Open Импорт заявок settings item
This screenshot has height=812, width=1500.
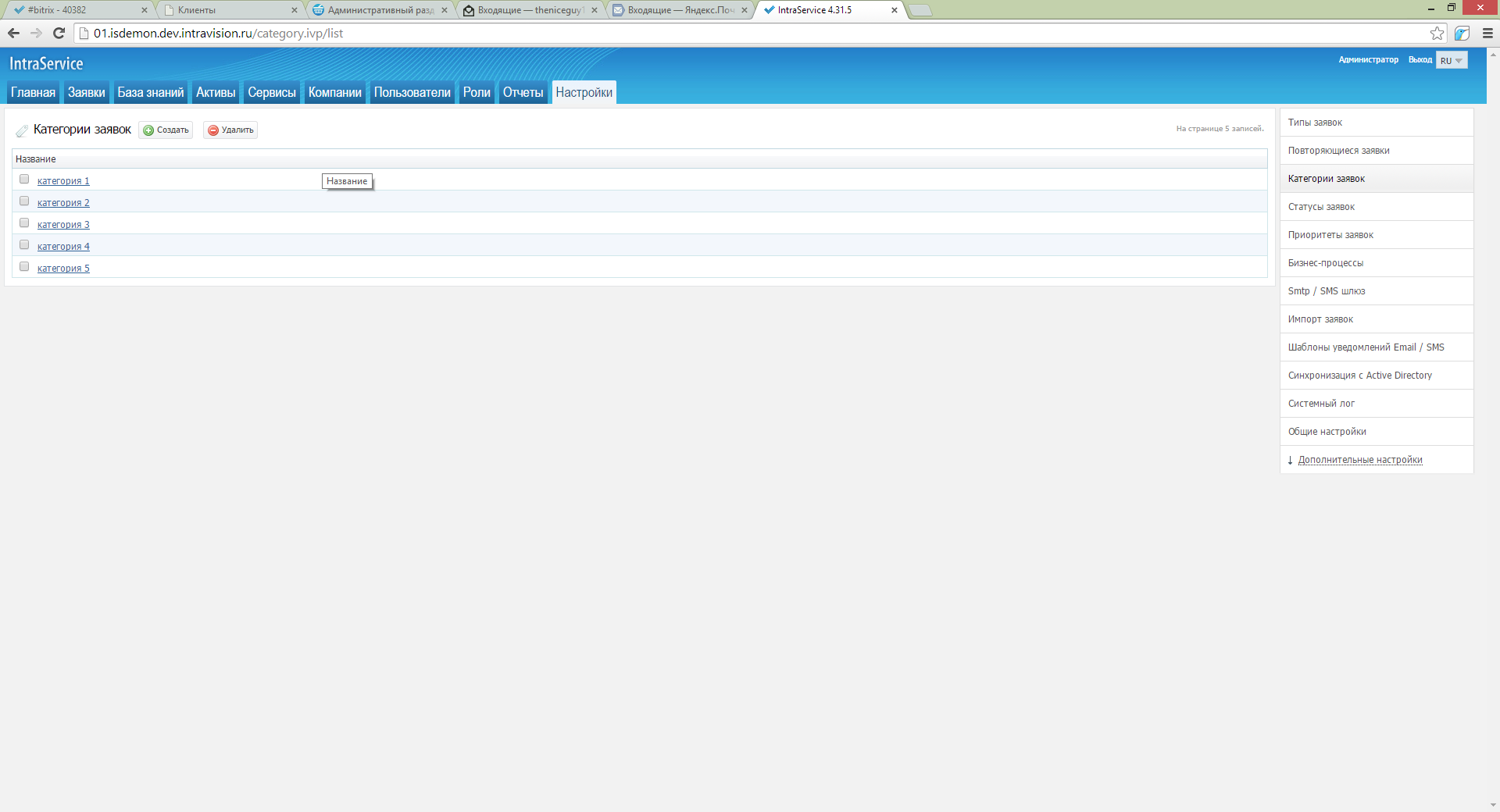click(1377, 319)
